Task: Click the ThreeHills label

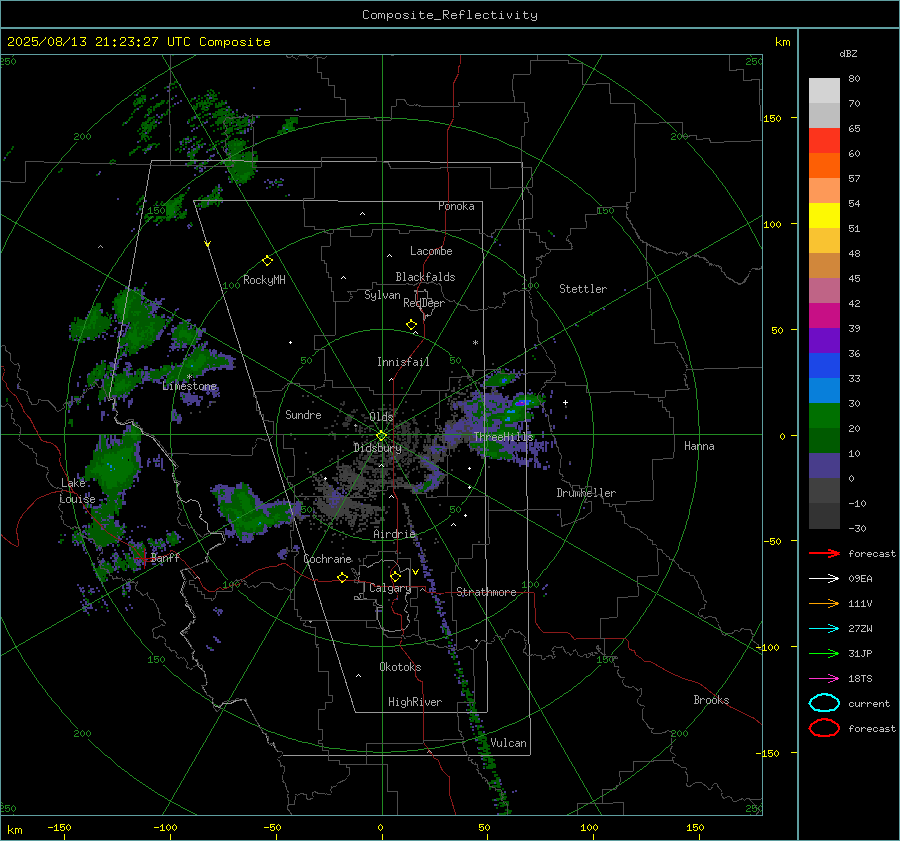Action: click(x=503, y=437)
